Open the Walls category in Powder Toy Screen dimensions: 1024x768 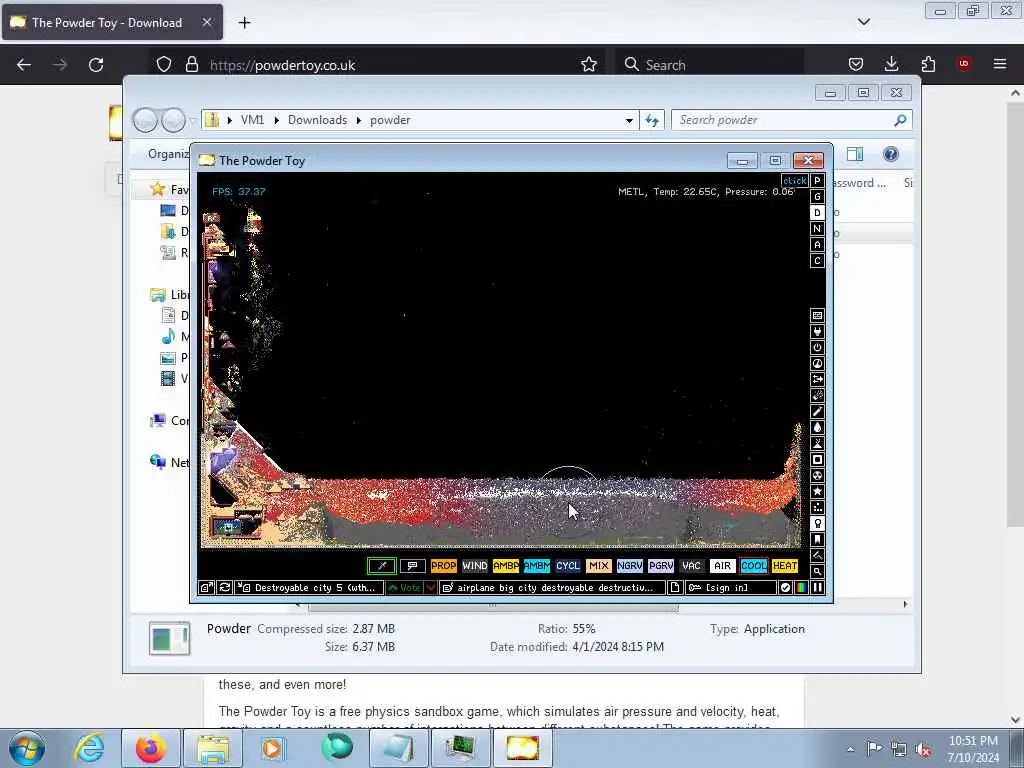click(817, 315)
